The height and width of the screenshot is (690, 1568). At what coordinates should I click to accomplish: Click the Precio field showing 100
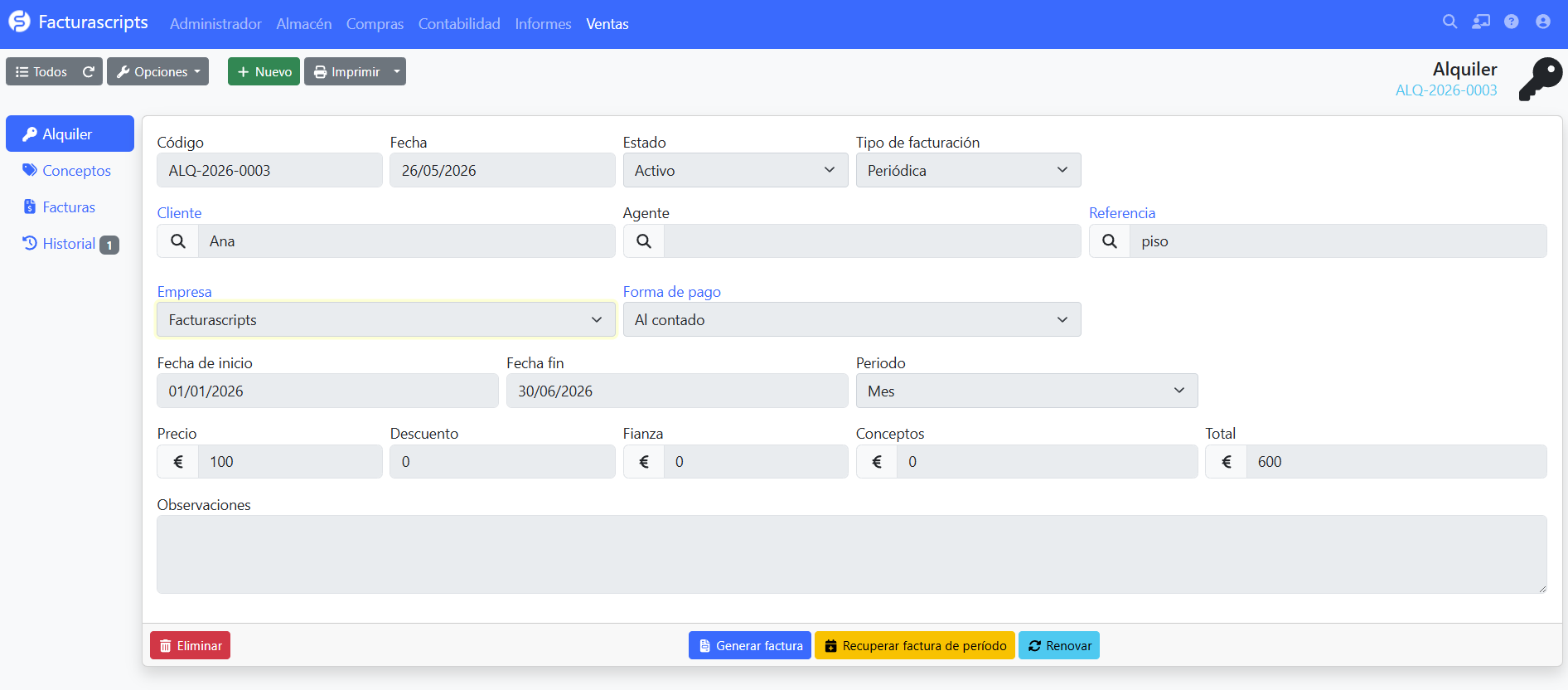click(290, 462)
